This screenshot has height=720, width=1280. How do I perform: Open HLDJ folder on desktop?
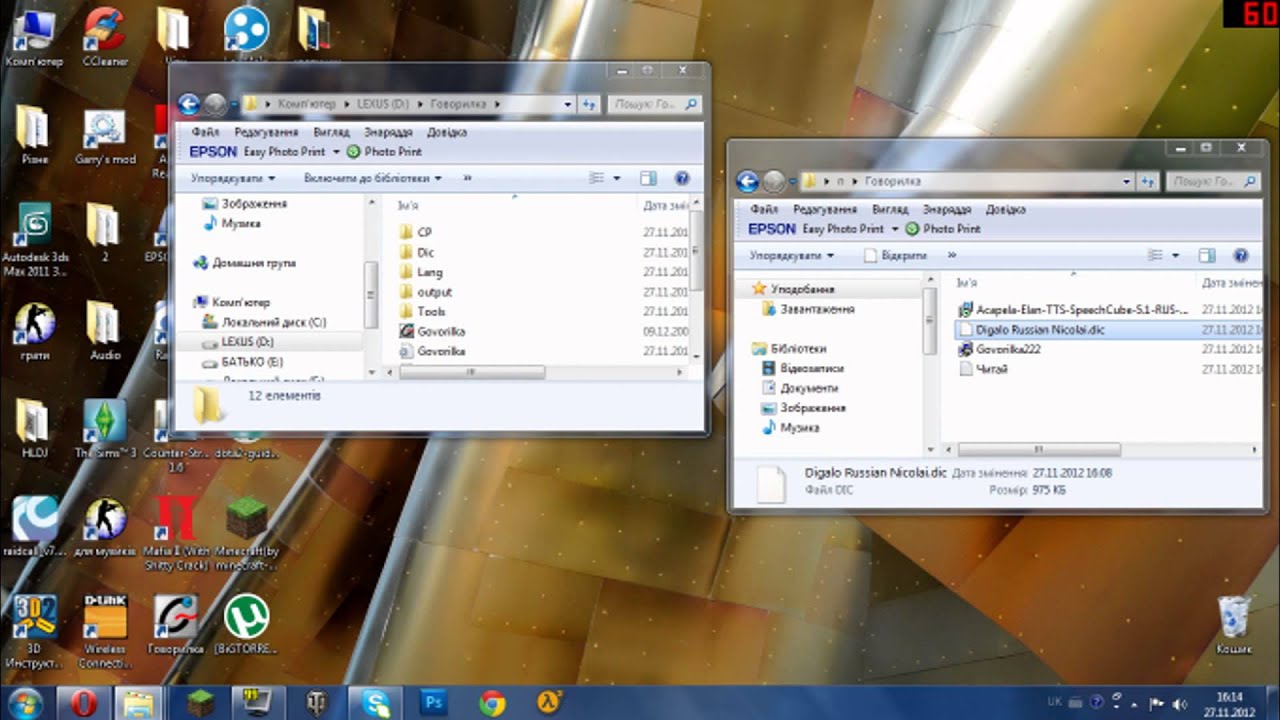(x=34, y=427)
